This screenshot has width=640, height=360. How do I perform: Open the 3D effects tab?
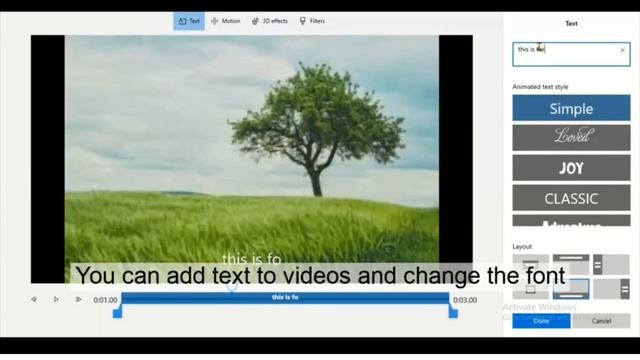tap(270, 21)
